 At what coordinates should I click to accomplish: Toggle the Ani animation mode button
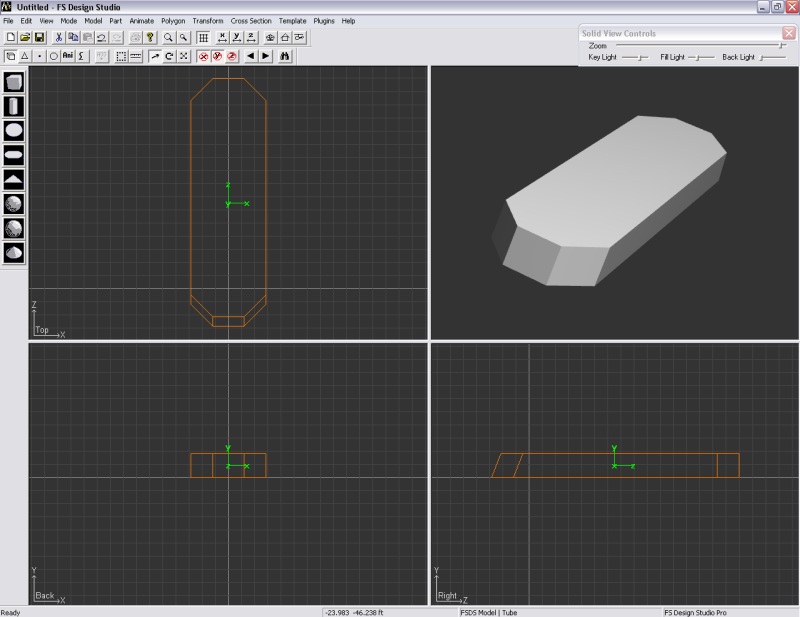click(68, 56)
